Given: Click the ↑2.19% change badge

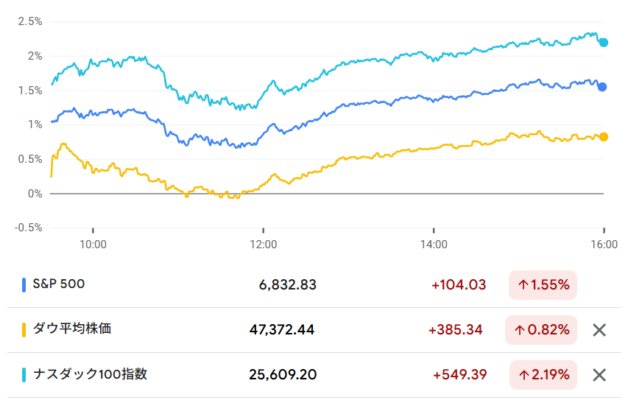Looking at the screenshot, I should [x=543, y=375].
